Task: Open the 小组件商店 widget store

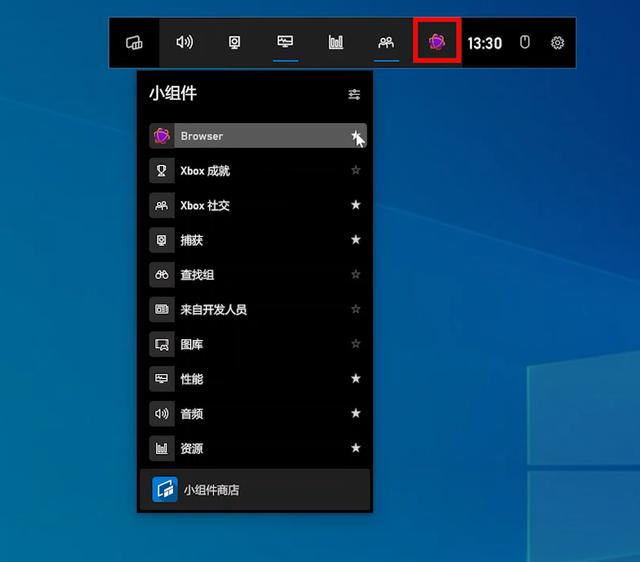Action: tap(255, 489)
